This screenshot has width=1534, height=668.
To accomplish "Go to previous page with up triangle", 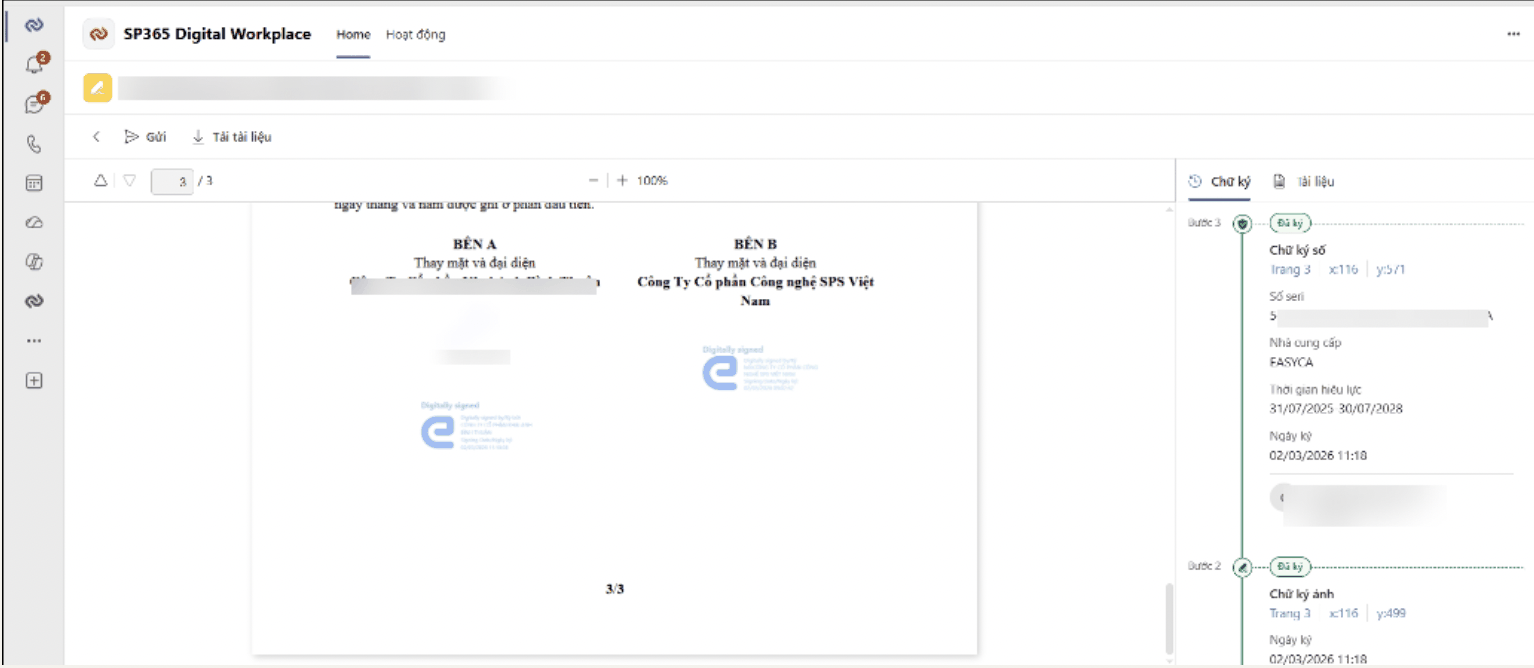I will tap(100, 181).
